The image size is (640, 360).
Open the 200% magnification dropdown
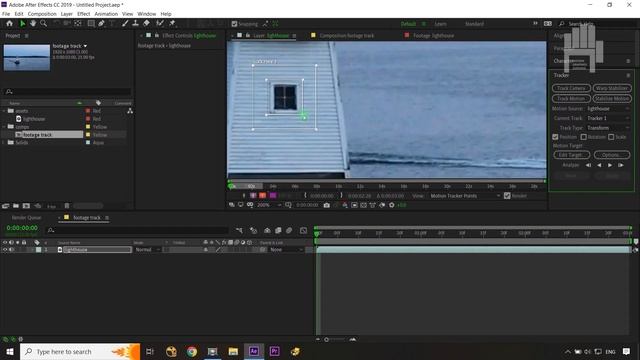click(x=269, y=205)
